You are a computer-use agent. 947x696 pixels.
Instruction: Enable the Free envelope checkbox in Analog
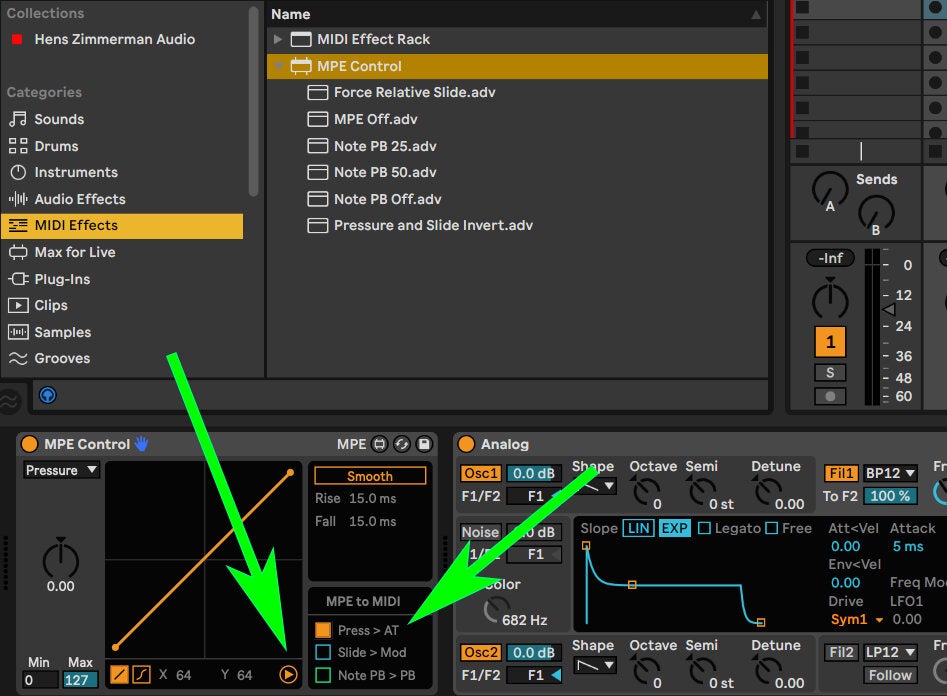tap(772, 528)
